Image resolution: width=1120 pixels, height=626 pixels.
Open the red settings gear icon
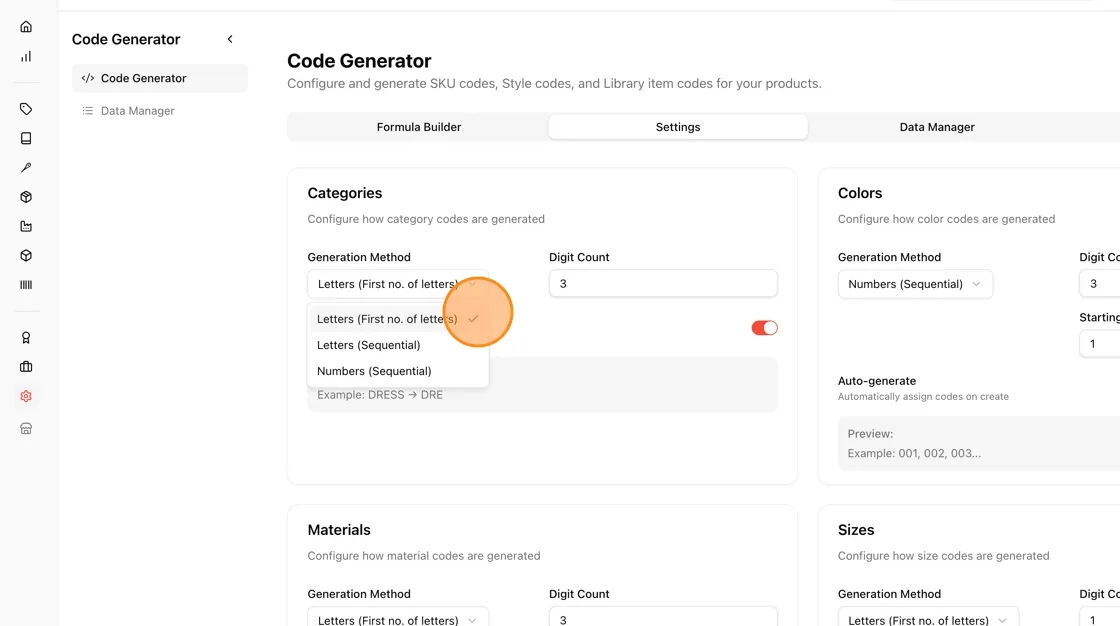(26, 396)
